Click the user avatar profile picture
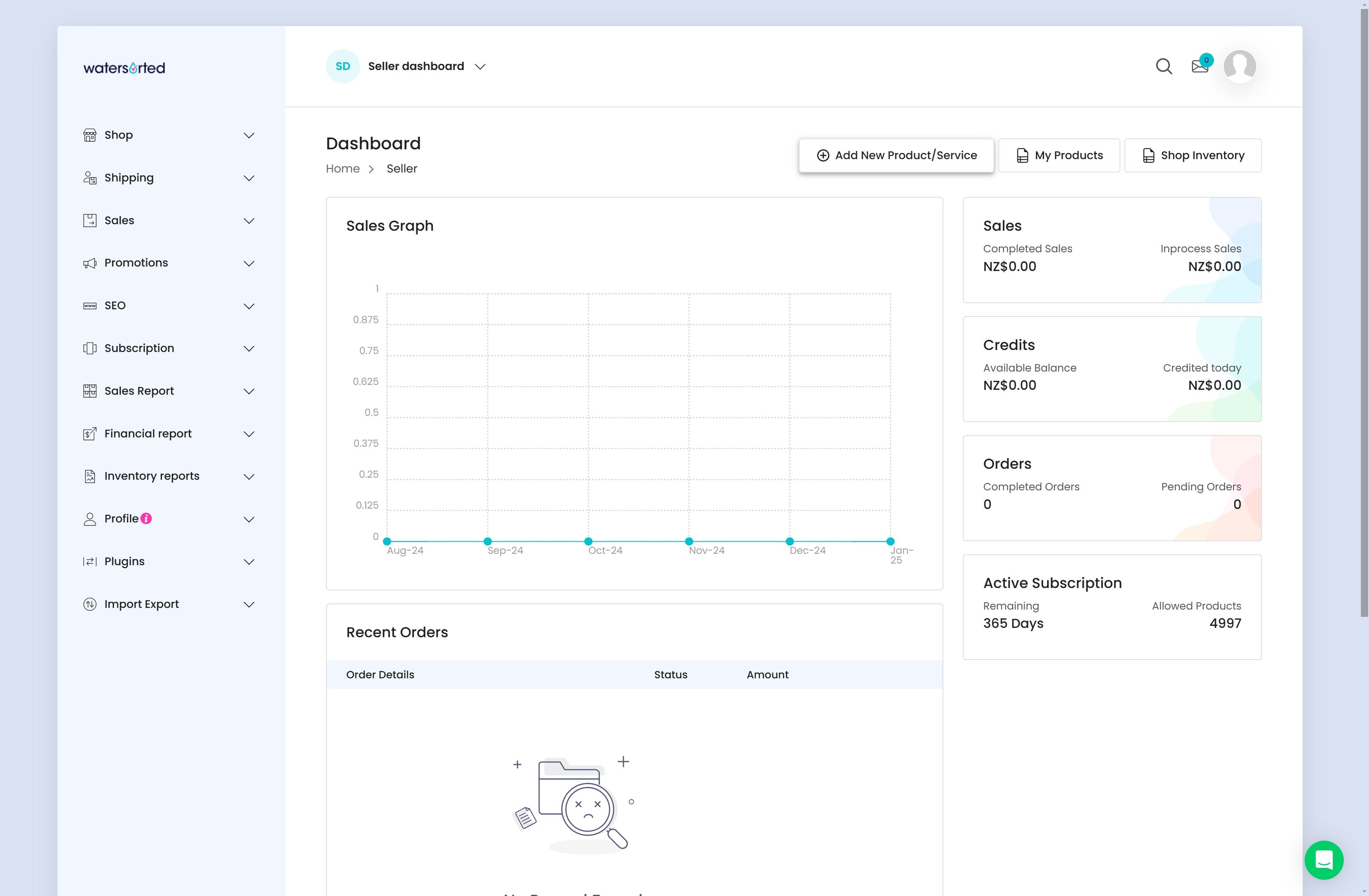This screenshot has width=1369, height=896. pyautogui.click(x=1239, y=66)
